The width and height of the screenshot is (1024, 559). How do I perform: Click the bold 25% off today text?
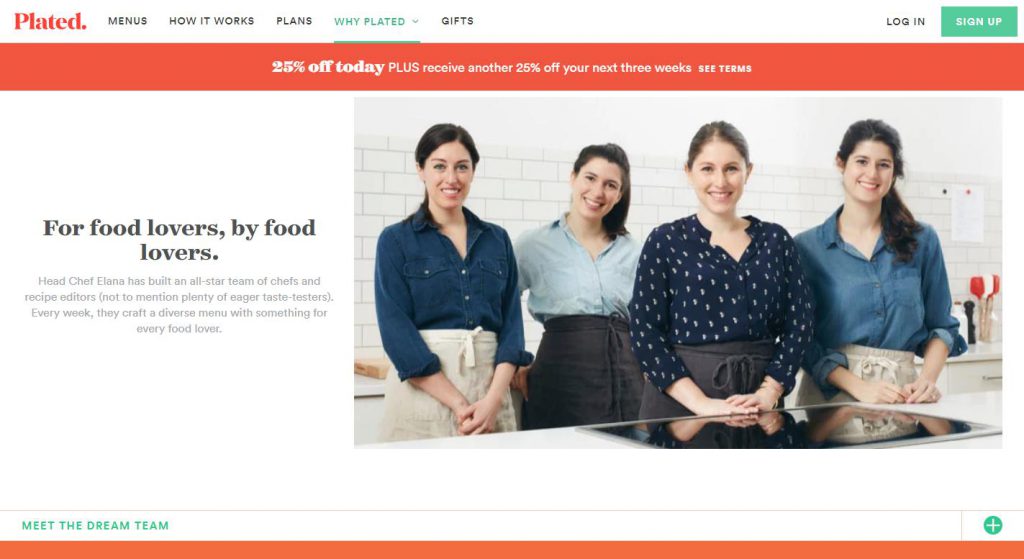[328, 67]
